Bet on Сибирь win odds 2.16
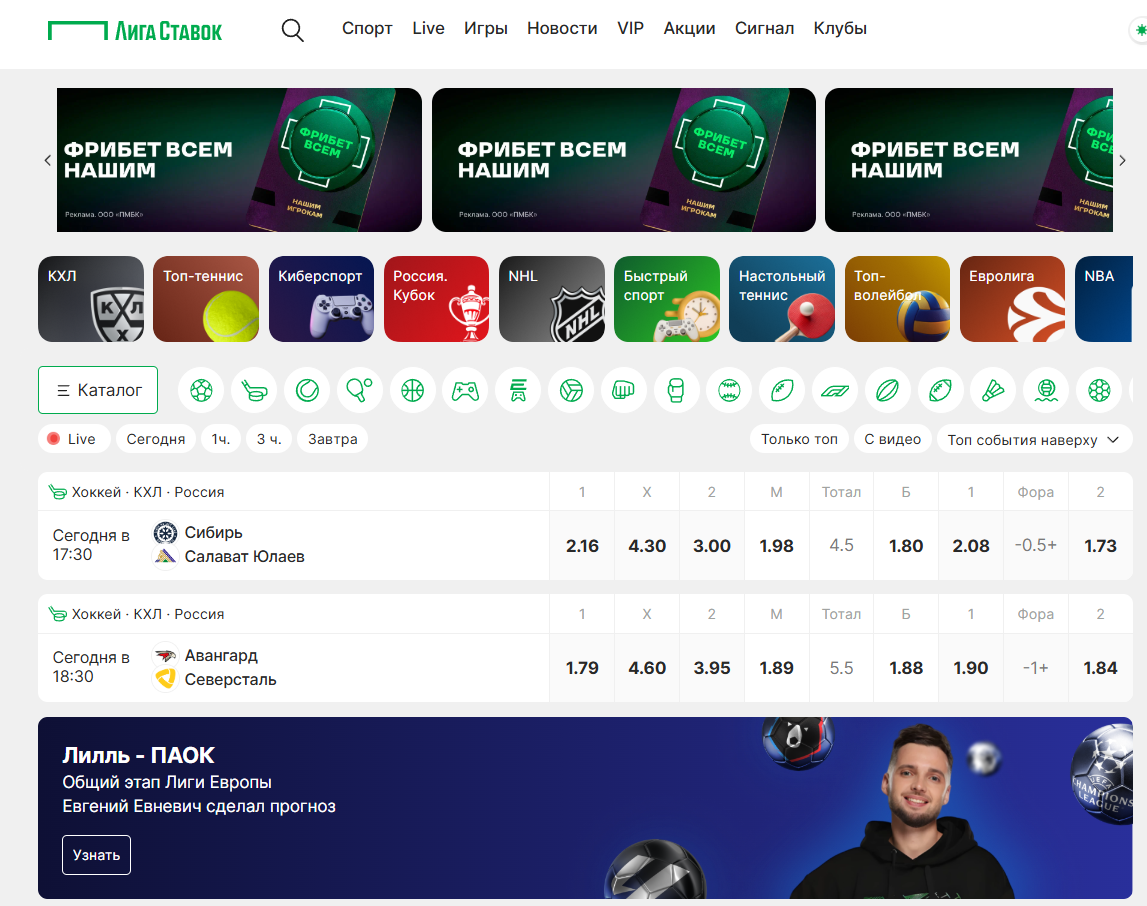 582,546
